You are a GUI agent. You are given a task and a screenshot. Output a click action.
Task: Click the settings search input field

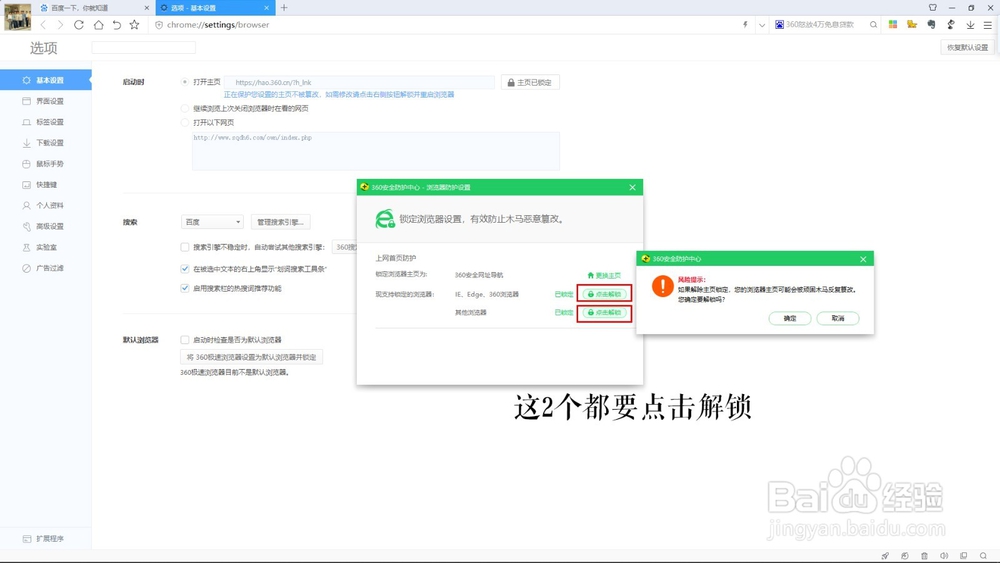[143, 48]
